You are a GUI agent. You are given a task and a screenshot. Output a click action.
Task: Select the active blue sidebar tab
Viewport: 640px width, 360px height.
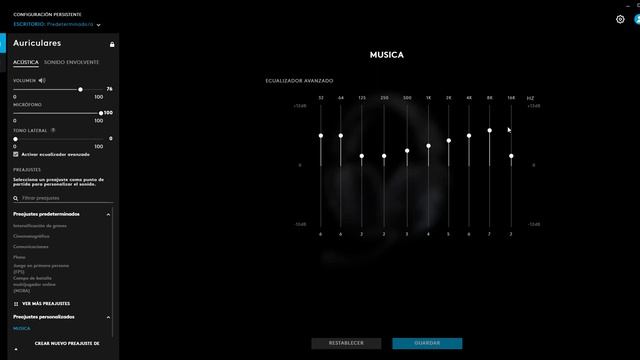[3, 43]
